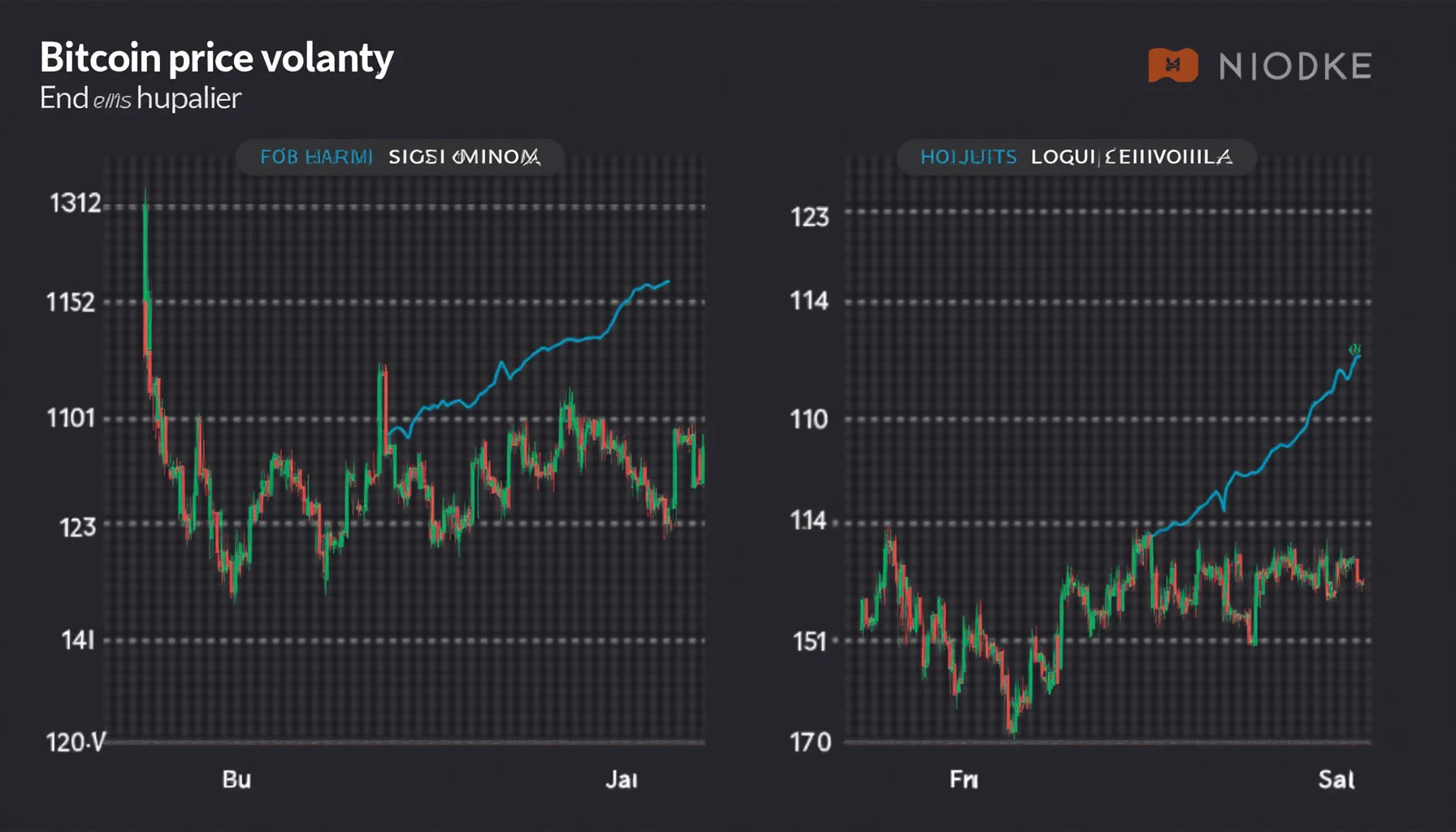
Task: Select the Bu x-axis label
Action: coord(236,780)
